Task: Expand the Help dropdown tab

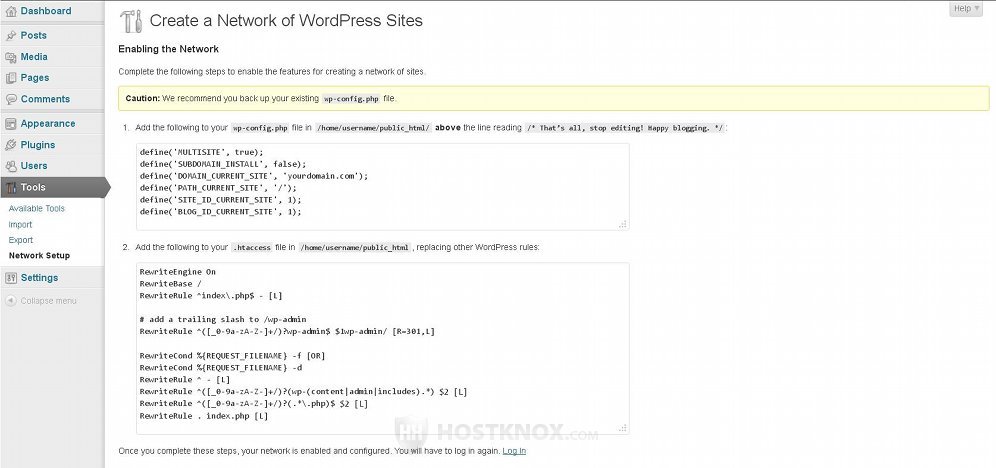Action: tap(966, 8)
